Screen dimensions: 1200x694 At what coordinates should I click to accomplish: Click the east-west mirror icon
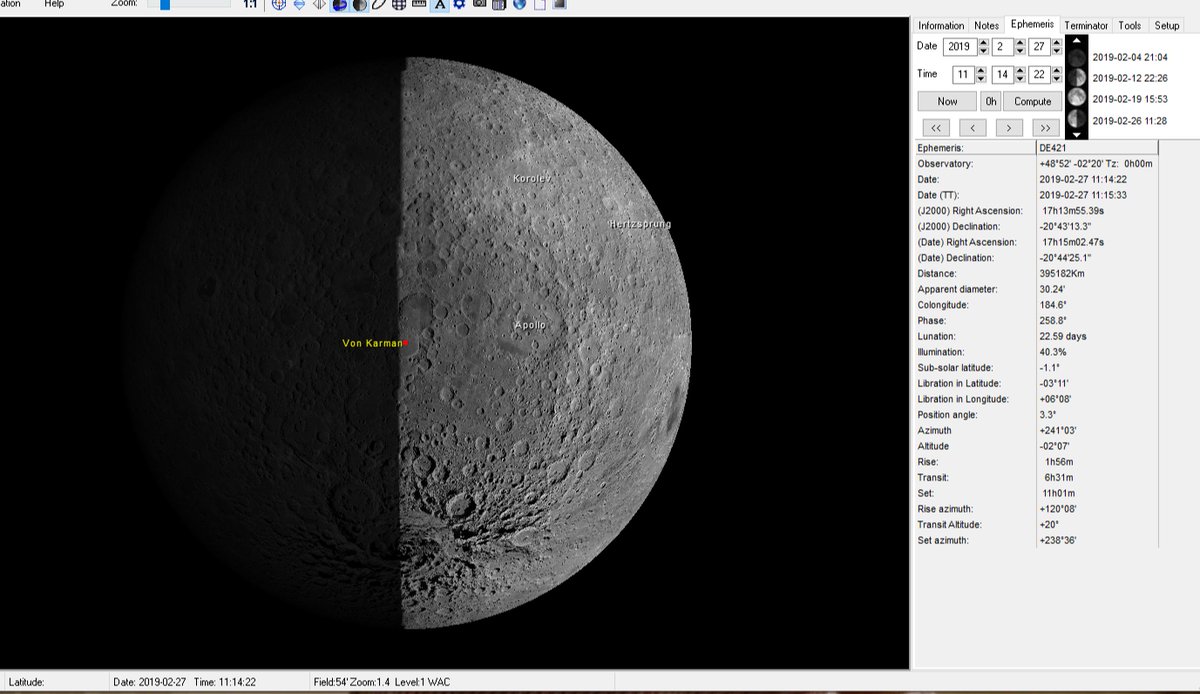click(319, 5)
